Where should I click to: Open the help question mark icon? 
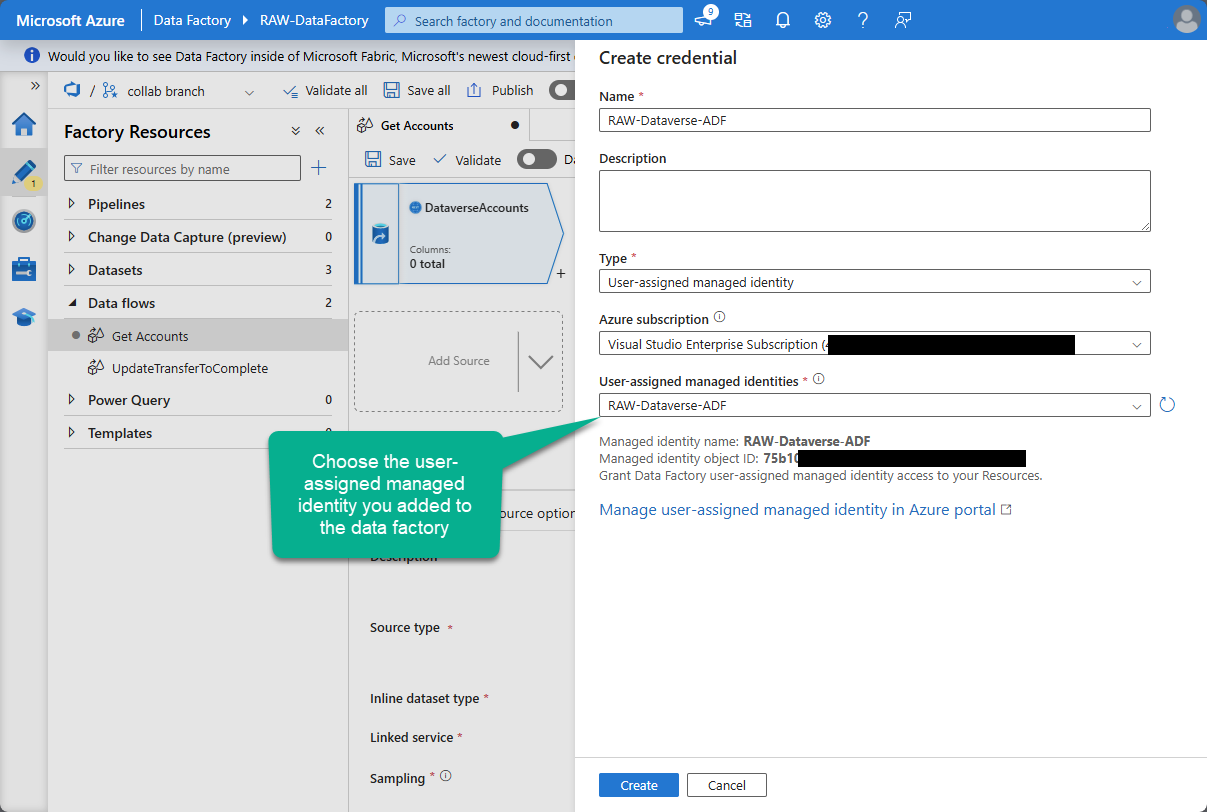click(862, 20)
